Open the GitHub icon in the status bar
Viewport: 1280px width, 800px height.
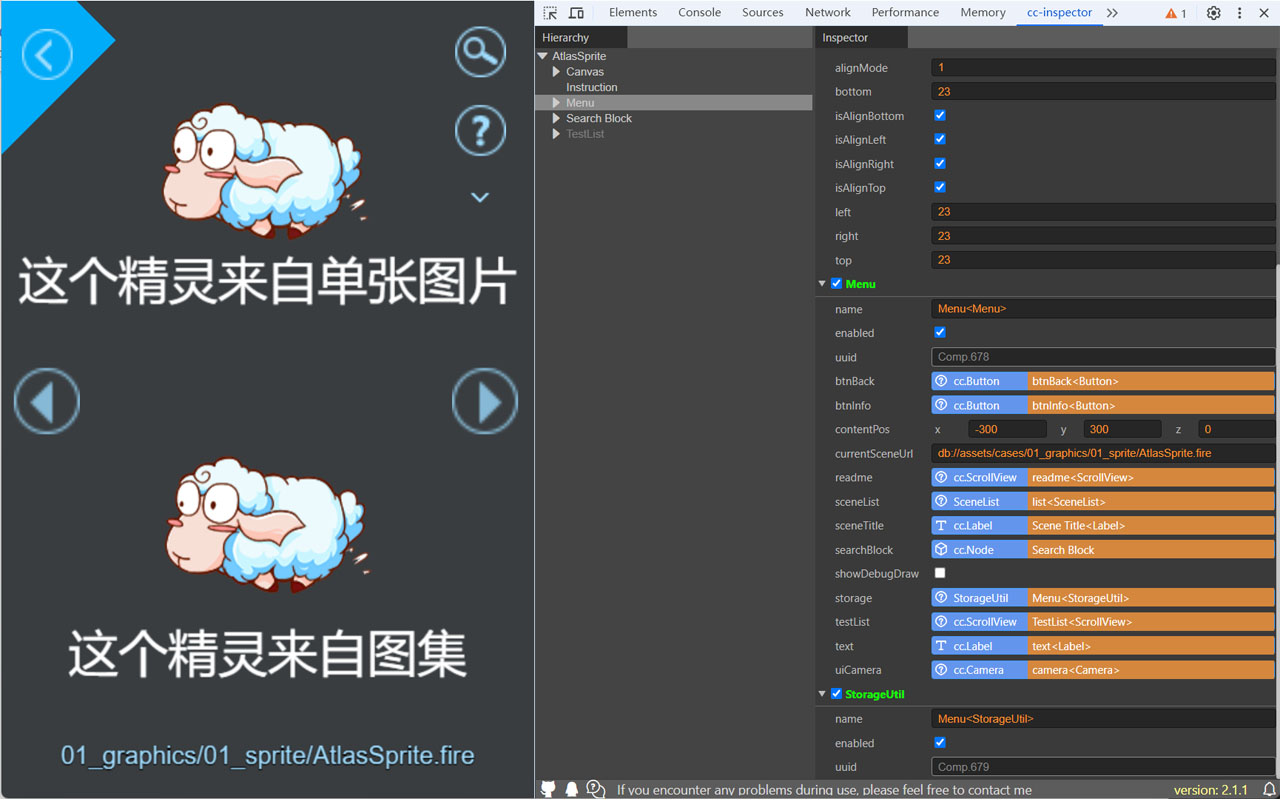548,788
